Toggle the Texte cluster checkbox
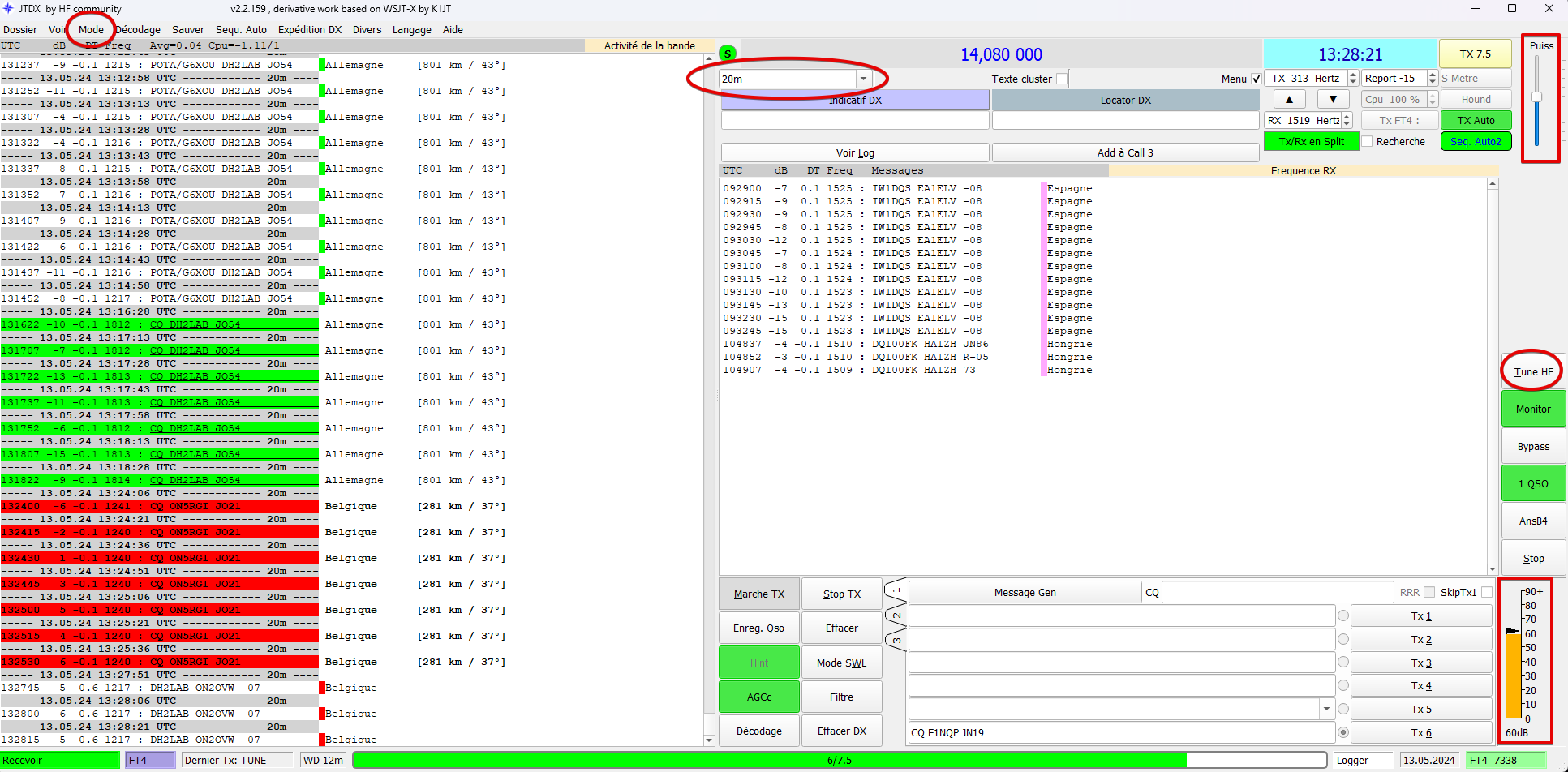Image resolution: width=1568 pixels, height=772 pixels. tap(1062, 79)
